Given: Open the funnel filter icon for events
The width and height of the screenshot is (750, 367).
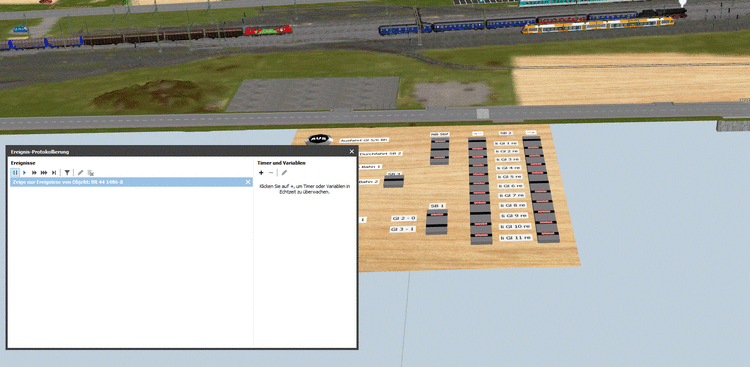Looking at the screenshot, I should coord(67,172).
